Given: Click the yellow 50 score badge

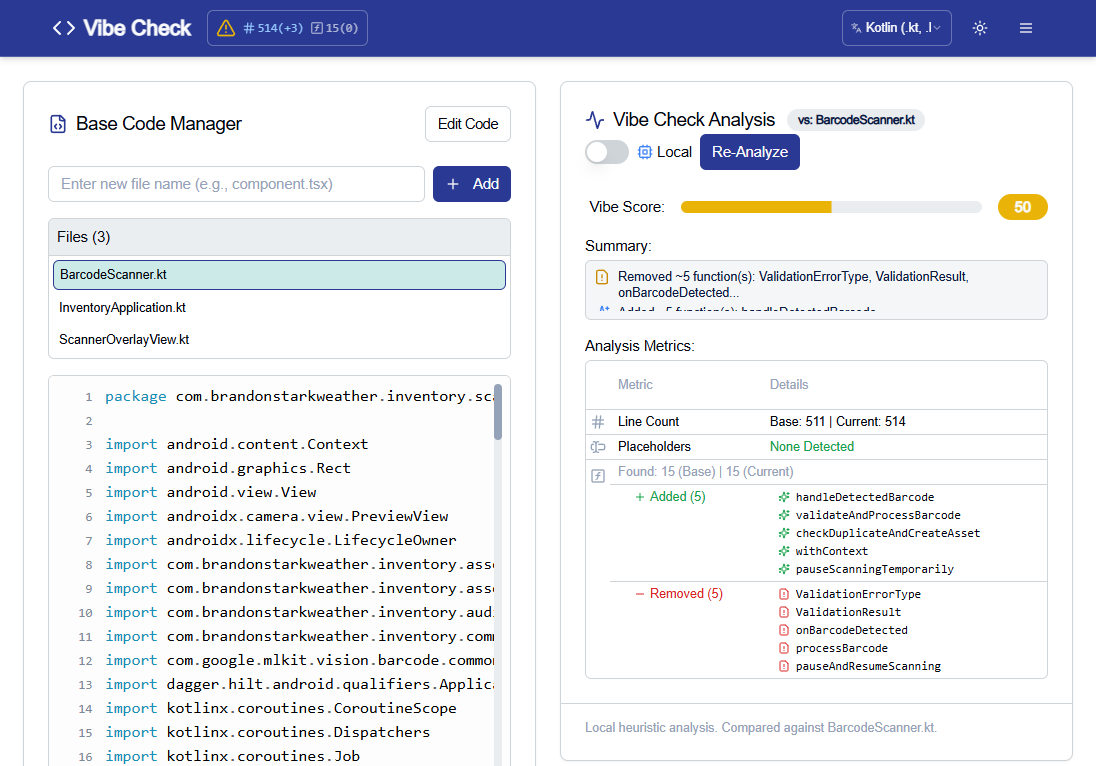Looking at the screenshot, I should coord(1022,207).
